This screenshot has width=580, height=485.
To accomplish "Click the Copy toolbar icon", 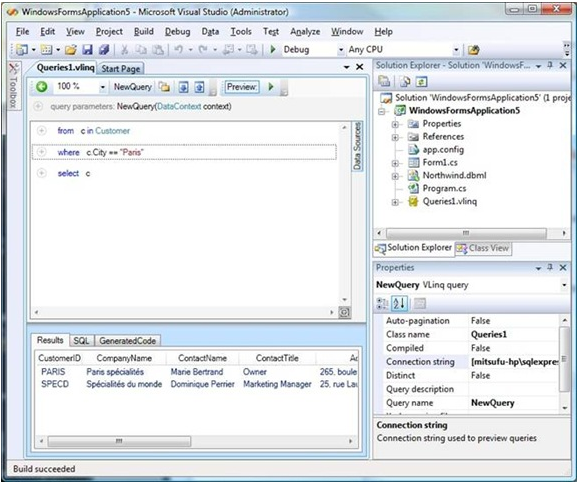I will [141, 50].
